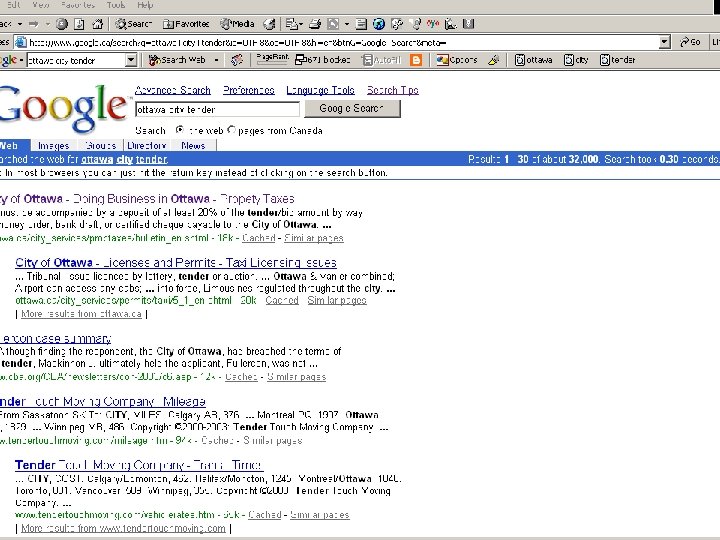This screenshot has height=540, width=720.
Task: Click the AutoFill button on Google toolbar
Action: 382,60
